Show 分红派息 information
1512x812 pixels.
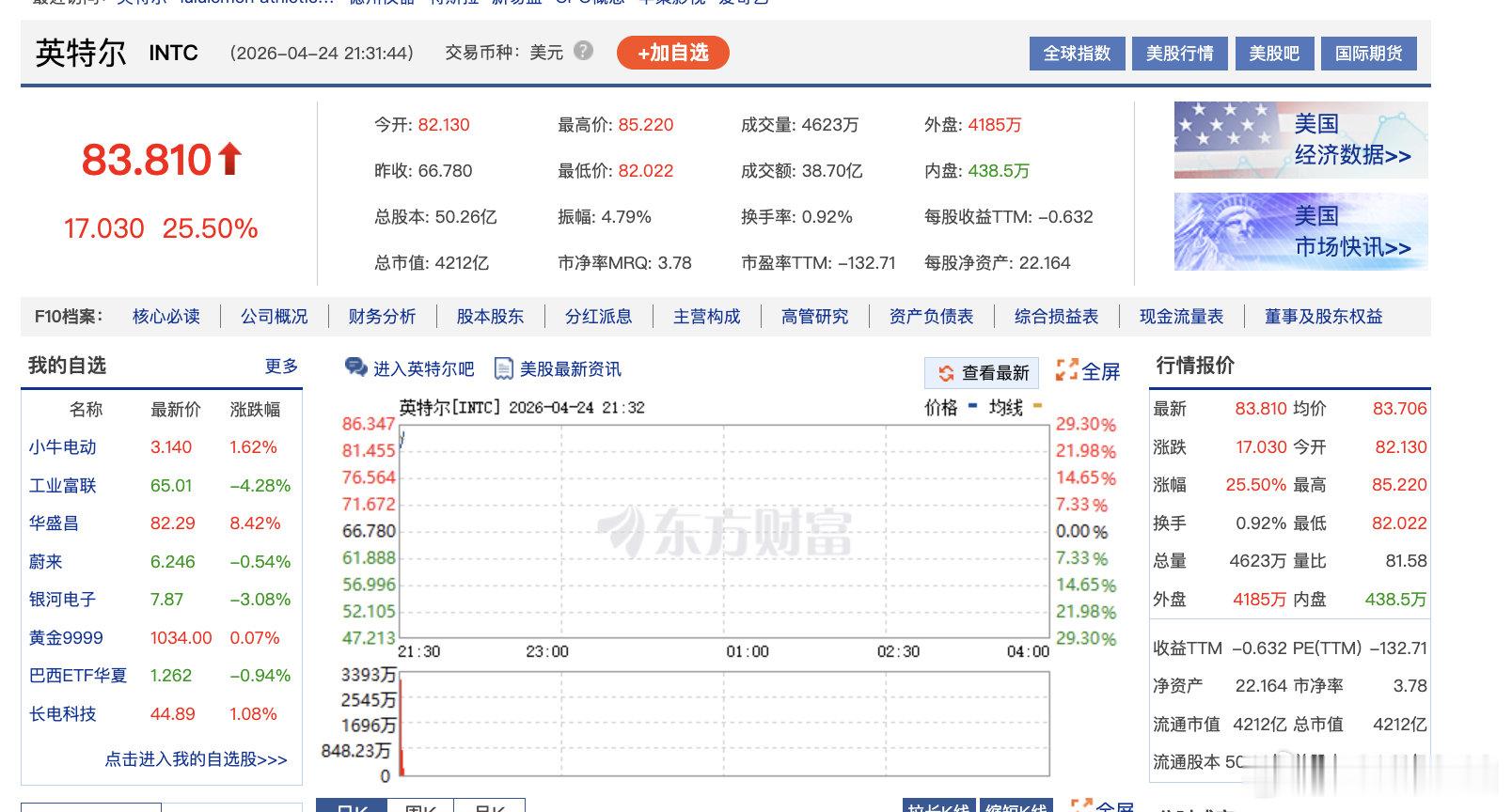pos(598,317)
